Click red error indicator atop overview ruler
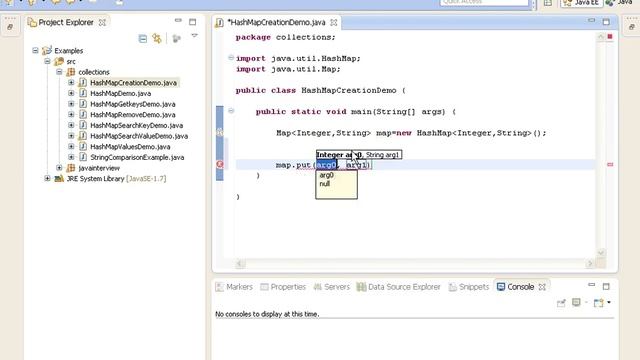The image size is (640, 360). coord(610,37)
